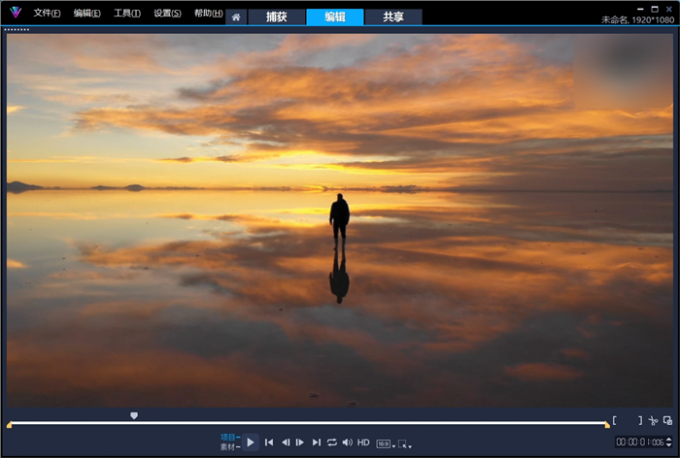Switch to 项目 (Project) playback mode

tap(228, 437)
